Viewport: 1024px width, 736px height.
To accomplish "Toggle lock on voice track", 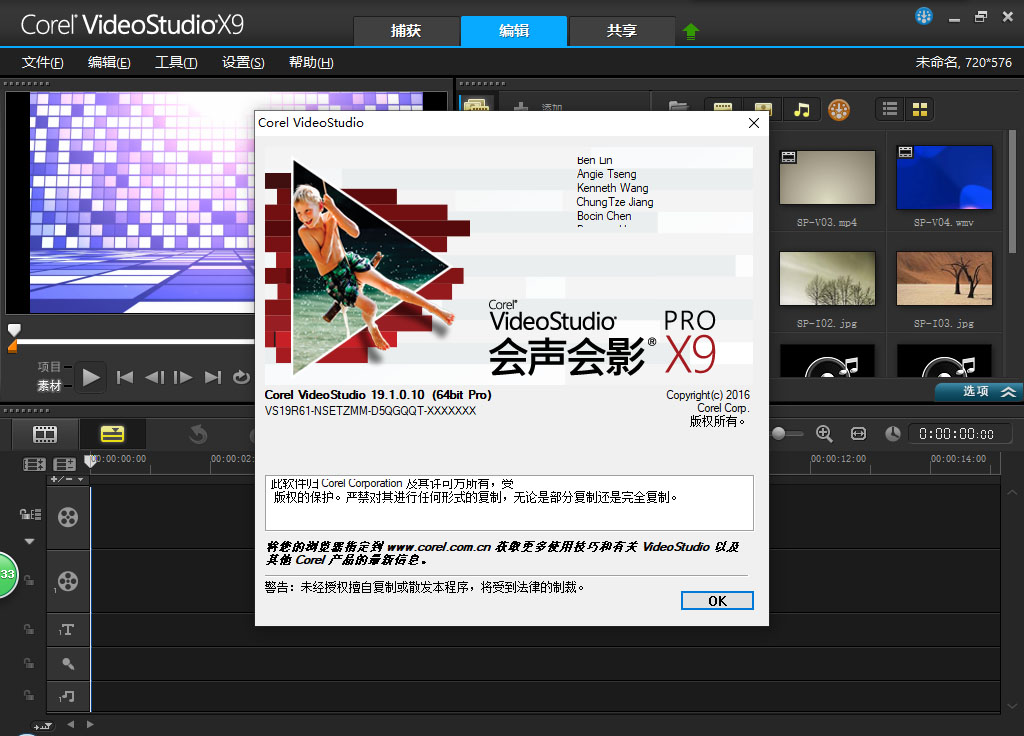I will click(x=29, y=664).
